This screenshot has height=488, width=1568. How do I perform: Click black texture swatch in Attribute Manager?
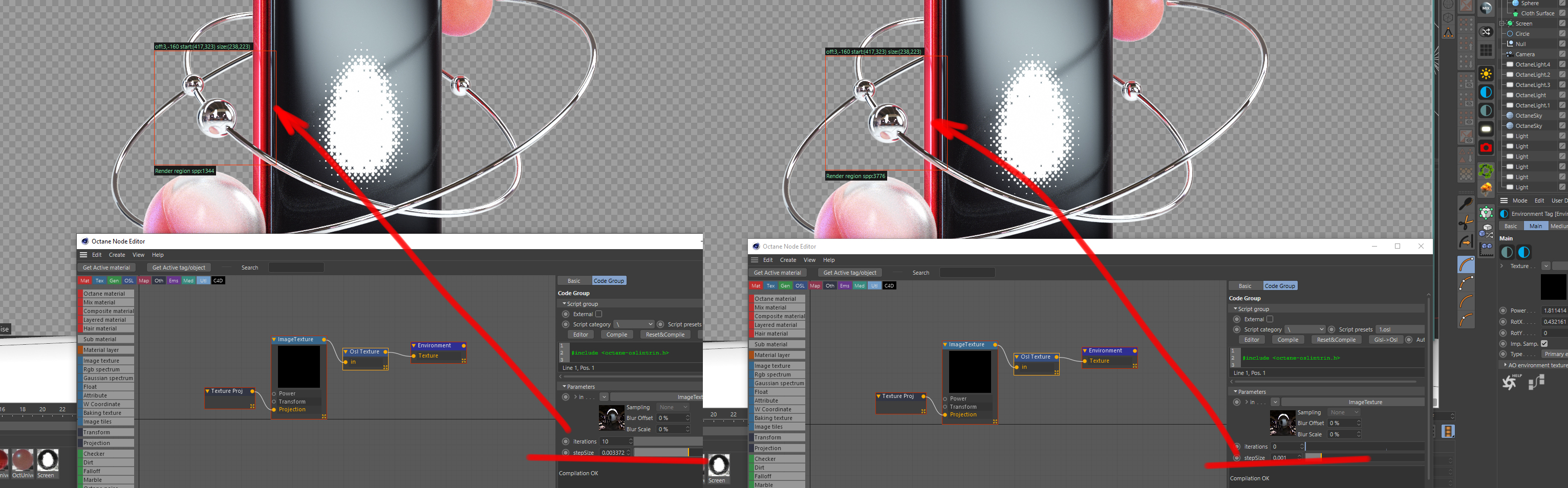(x=1553, y=287)
